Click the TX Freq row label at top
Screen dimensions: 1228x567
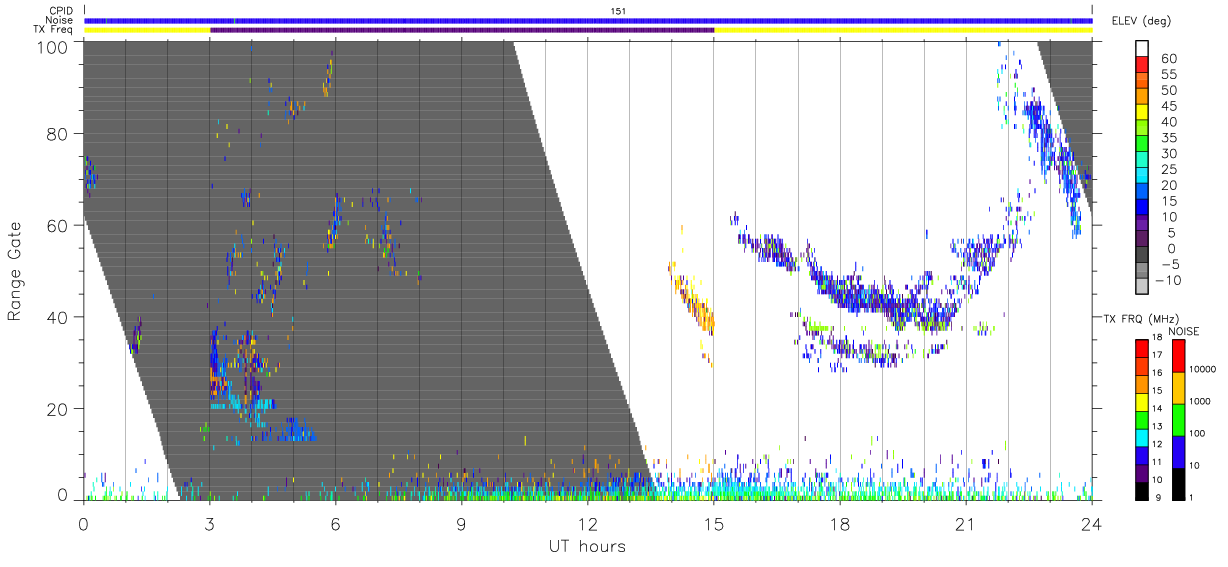tap(55, 29)
